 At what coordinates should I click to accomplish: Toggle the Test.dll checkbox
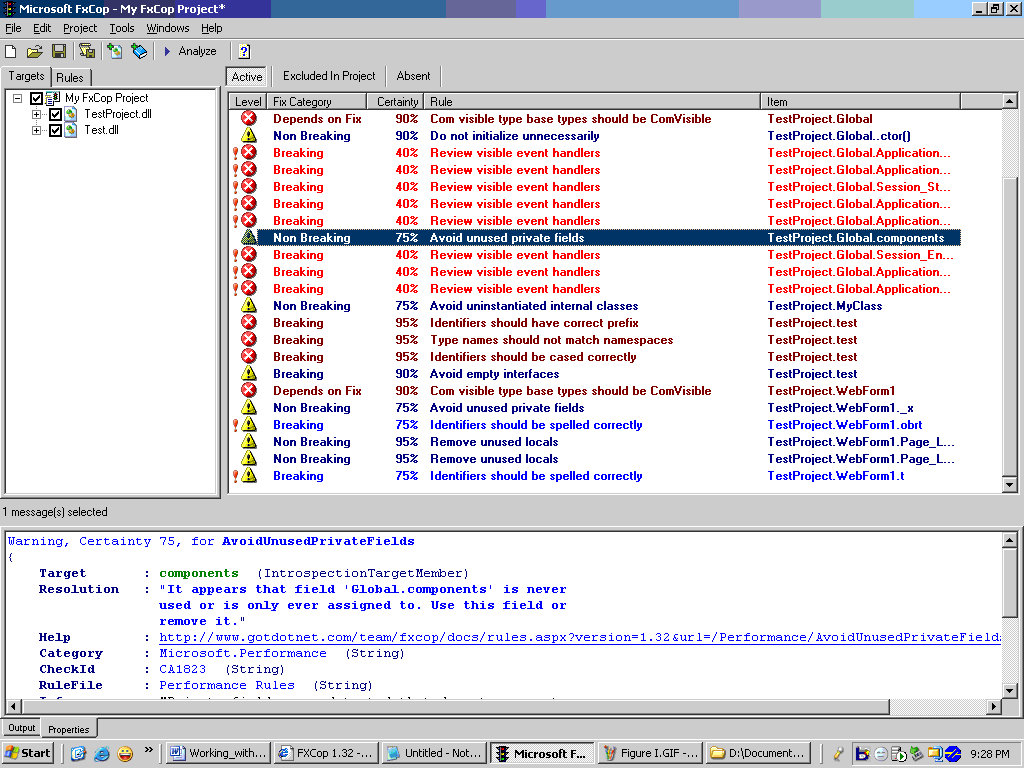pyautogui.click(x=56, y=130)
